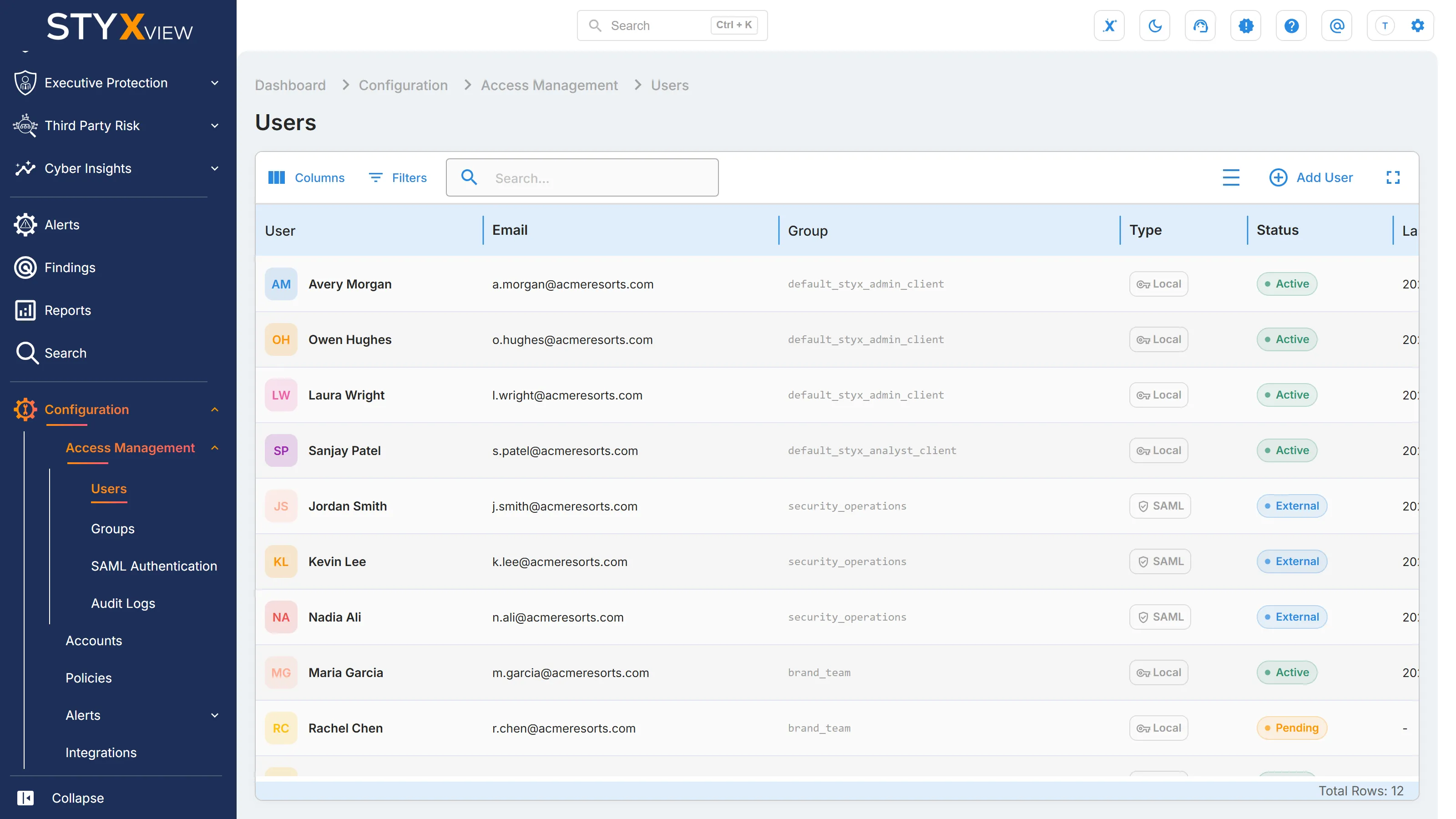
Task: Go to Configuration breadcrumb
Action: click(x=403, y=86)
